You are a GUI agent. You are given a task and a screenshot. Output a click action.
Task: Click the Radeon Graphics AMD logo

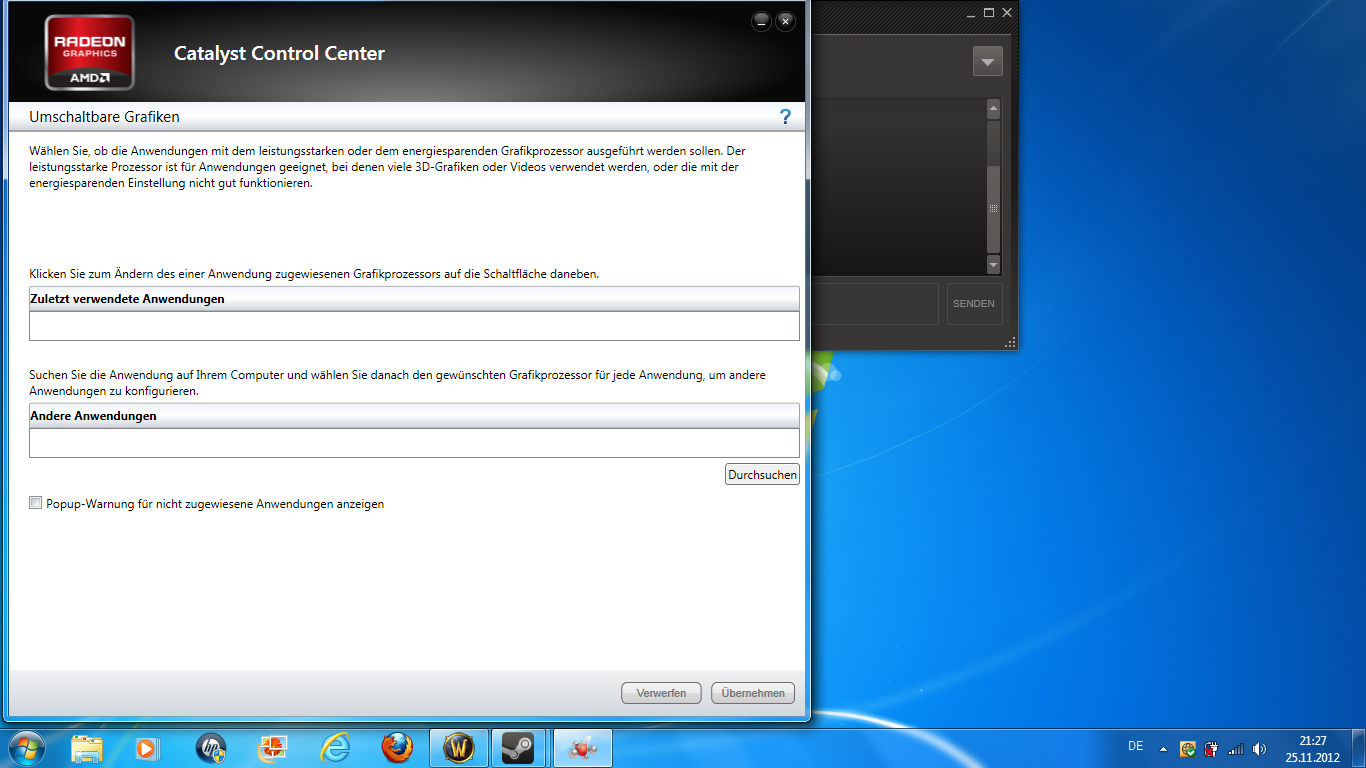coord(90,52)
